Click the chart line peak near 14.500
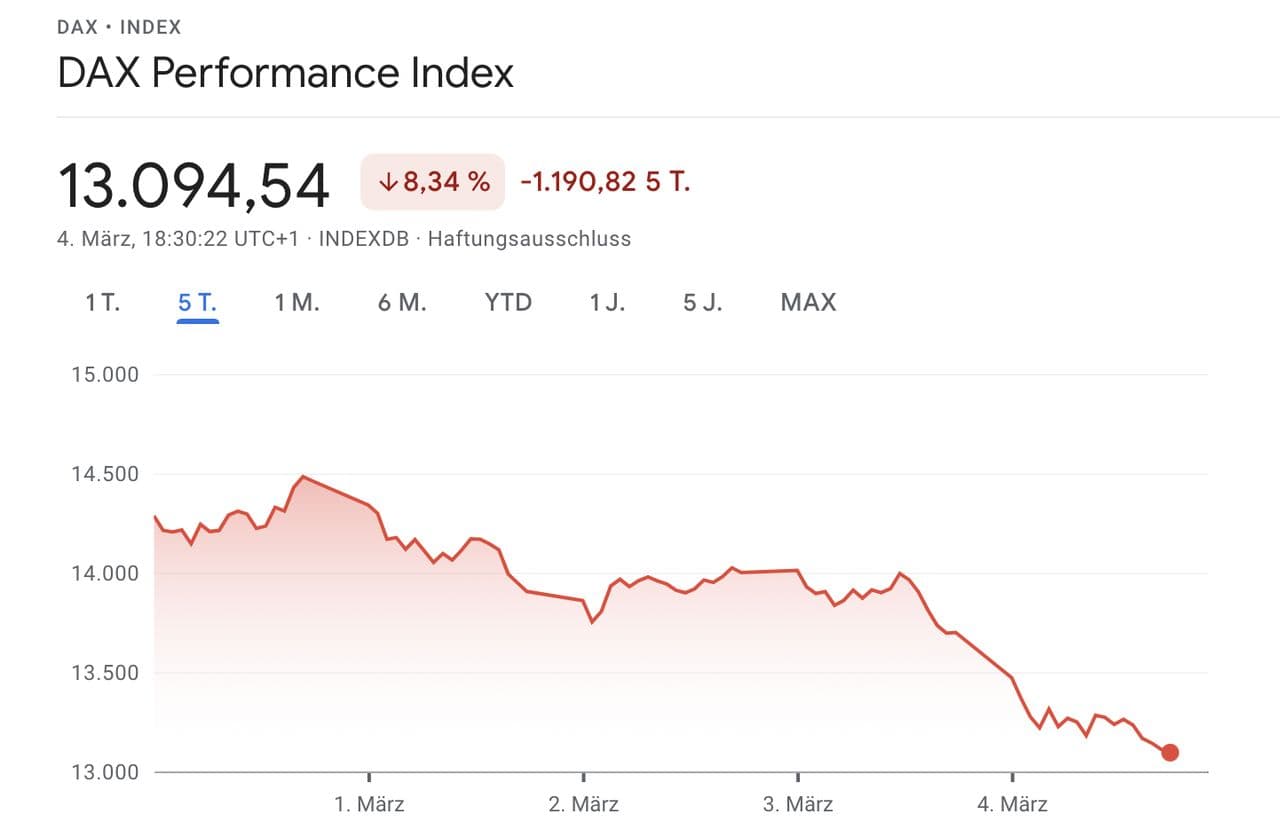 point(303,477)
